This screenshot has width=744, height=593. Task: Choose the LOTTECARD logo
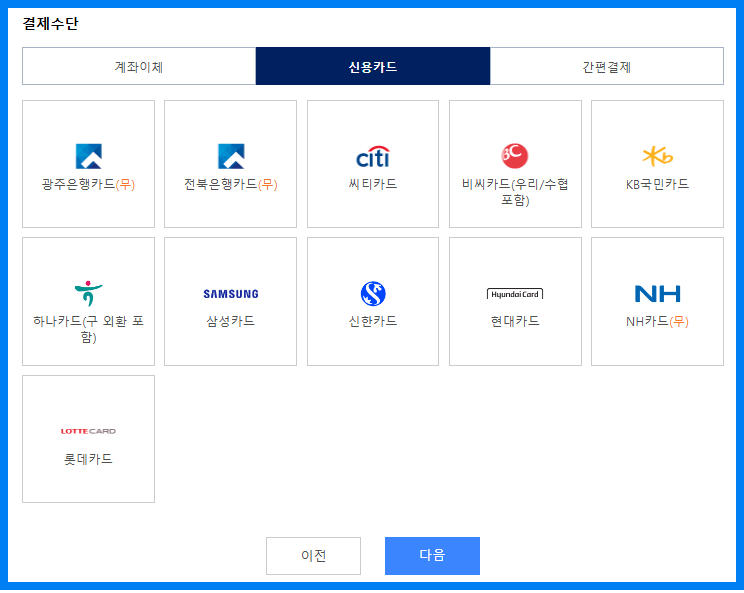tap(88, 431)
